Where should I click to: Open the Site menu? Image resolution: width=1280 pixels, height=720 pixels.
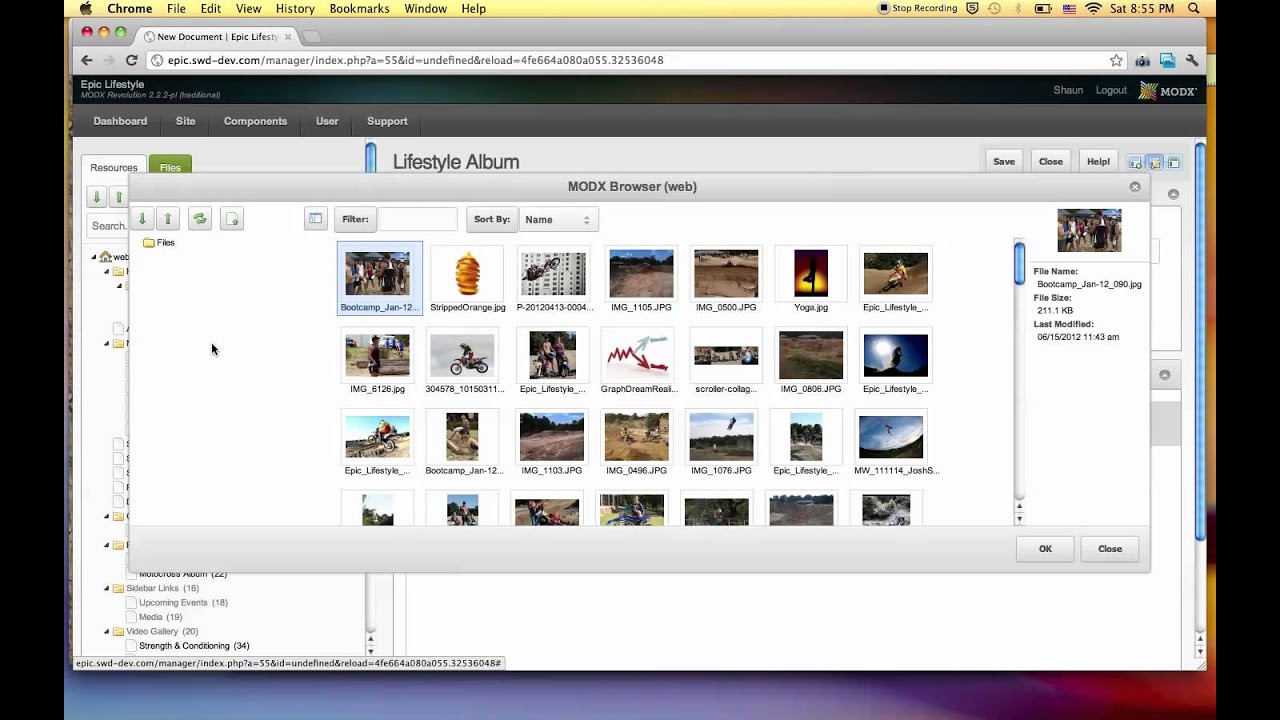pos(185,121)
